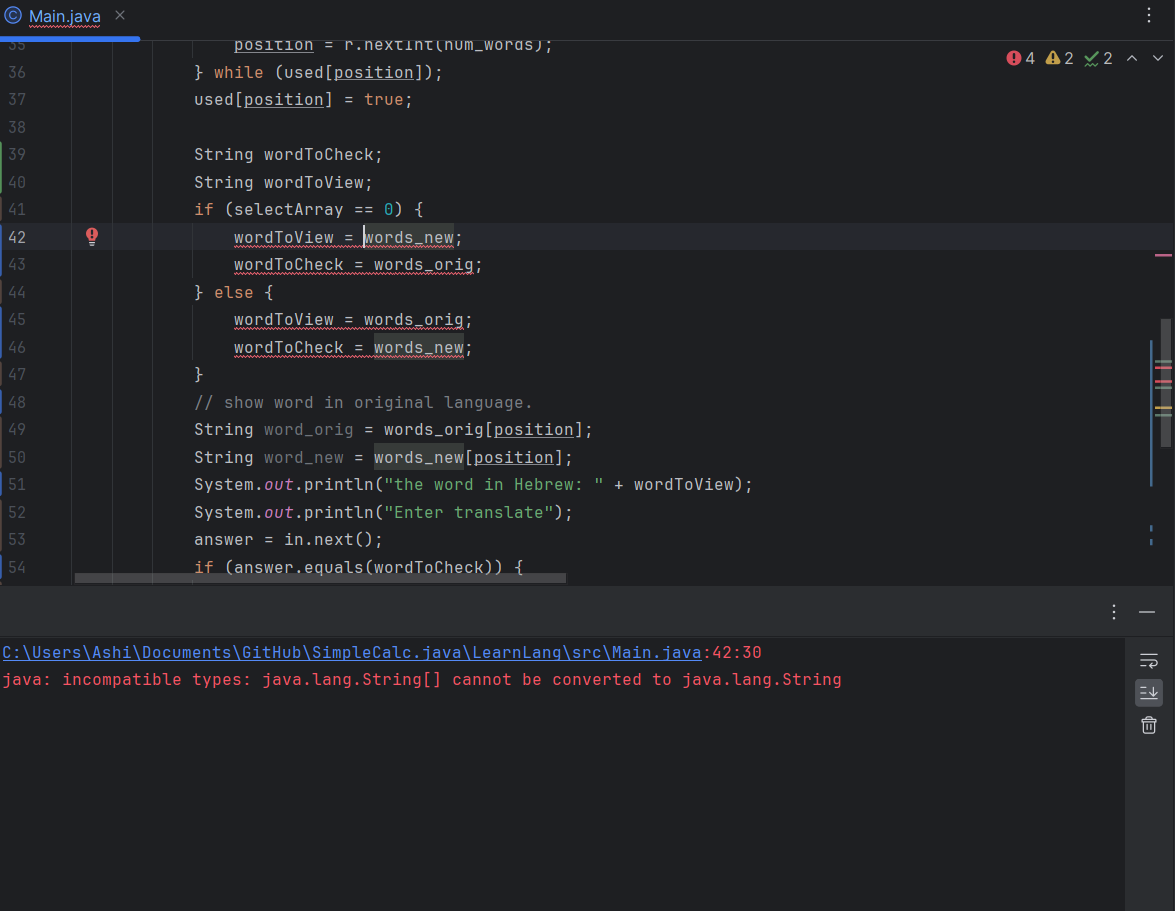Toggle soft-wrap in build output

click(x=1149, y=661)
